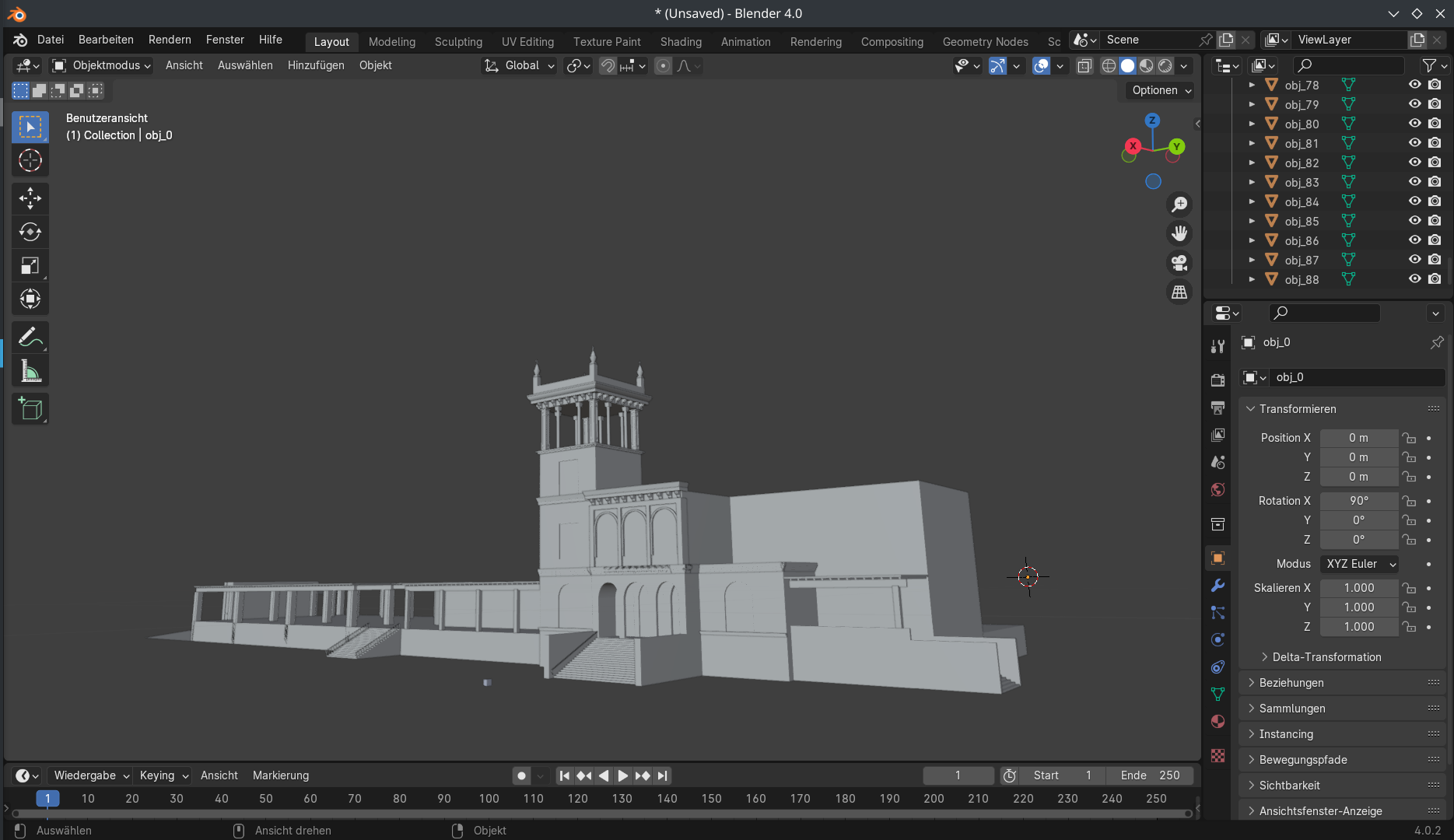Pick the Annotate pencil tool

(x=30, y=338)
